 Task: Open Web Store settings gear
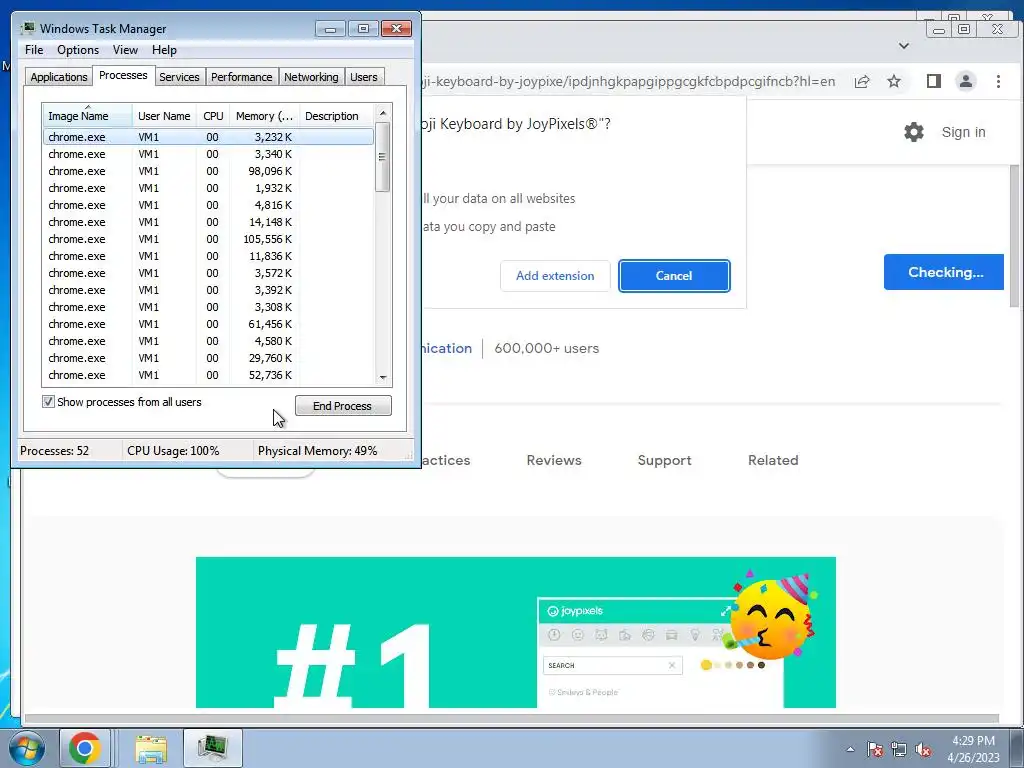tap(914, 132)
